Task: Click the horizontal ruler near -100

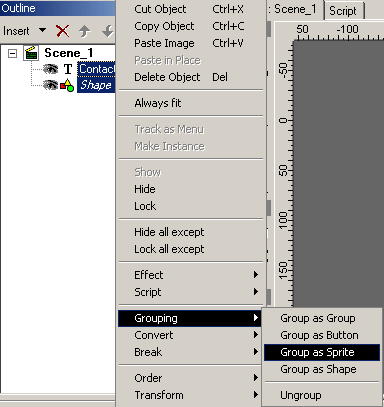Action: tap(347, 32)
